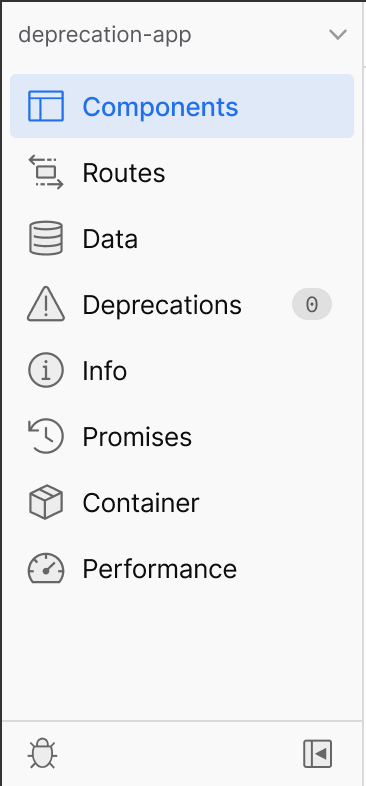Image resolution: width=366 pixels, height=786 pixels.
Task: Open the Data tab label
Action: click(x=110, y=239)
